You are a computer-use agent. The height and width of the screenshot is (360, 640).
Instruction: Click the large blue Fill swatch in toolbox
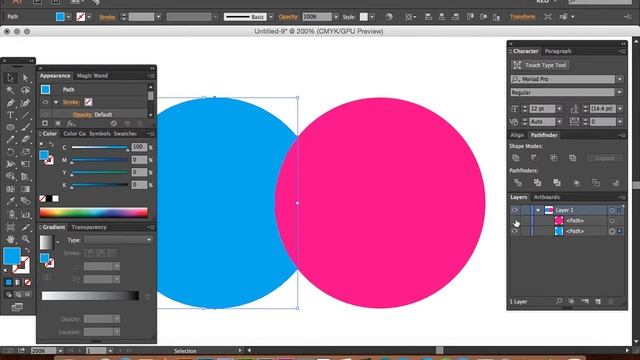(x=12, y=256)
